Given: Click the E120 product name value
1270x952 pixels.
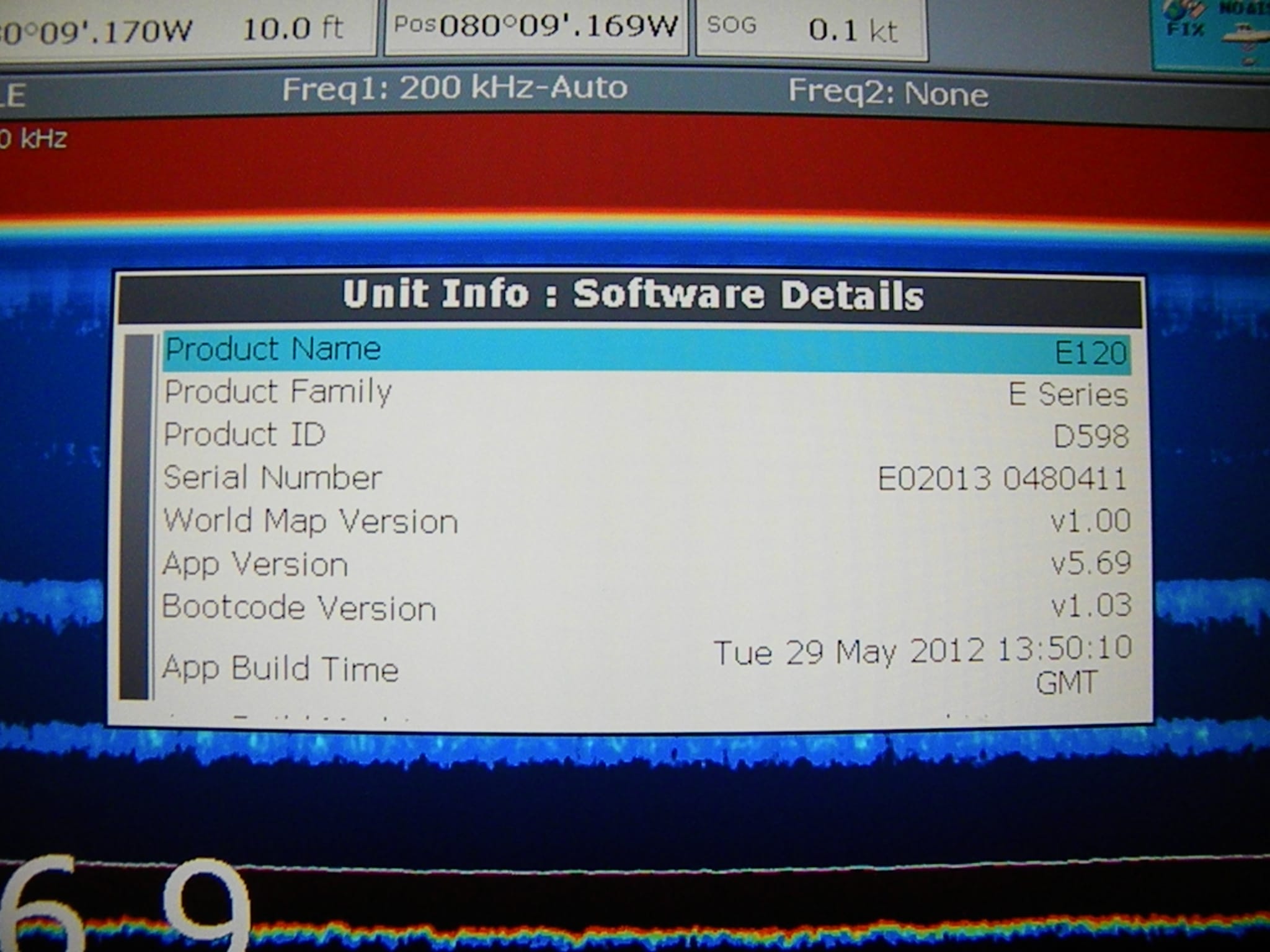Looking at the screenshot, I should tap(1090, 353).
